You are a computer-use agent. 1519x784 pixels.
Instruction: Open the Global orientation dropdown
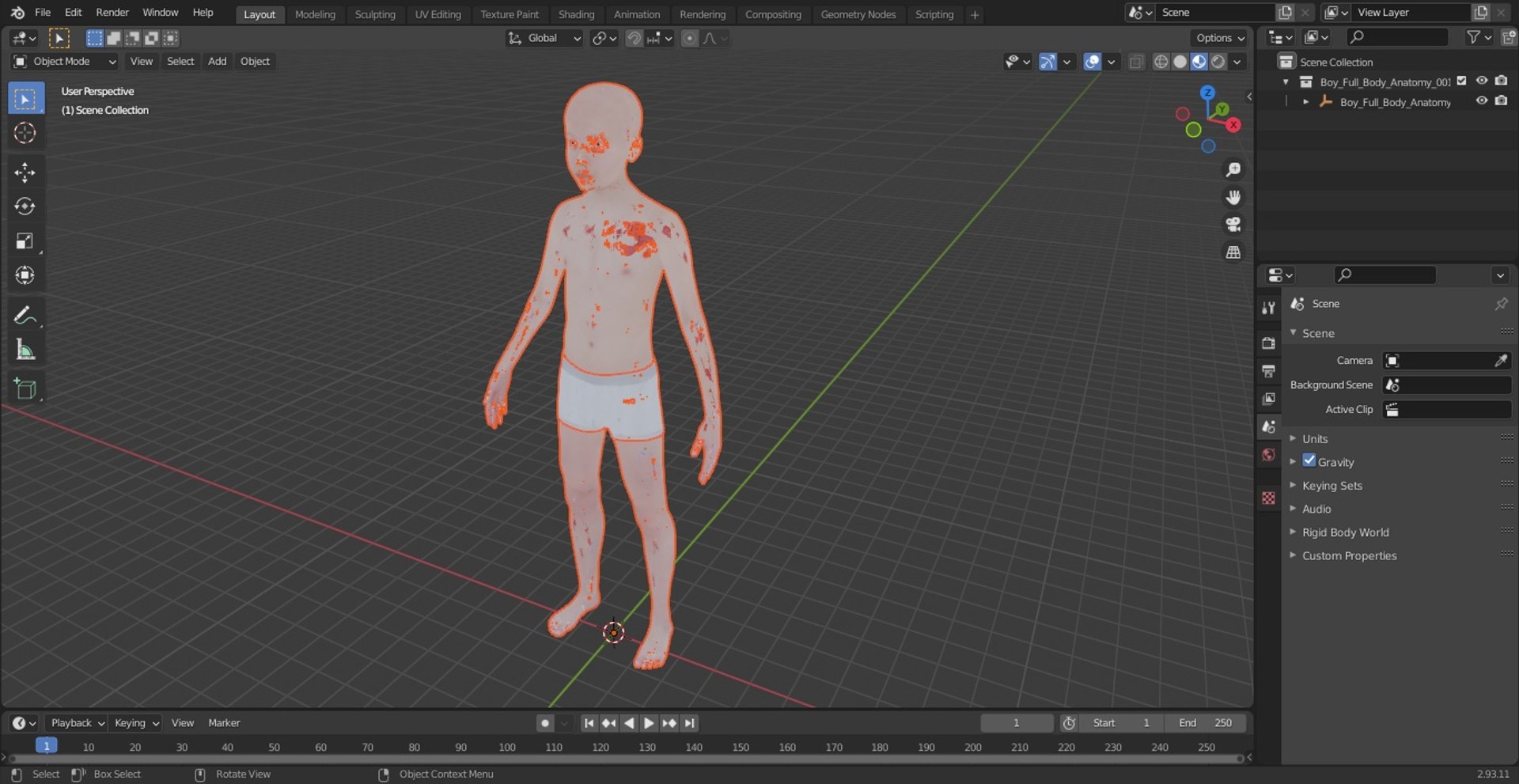point(544,38)
